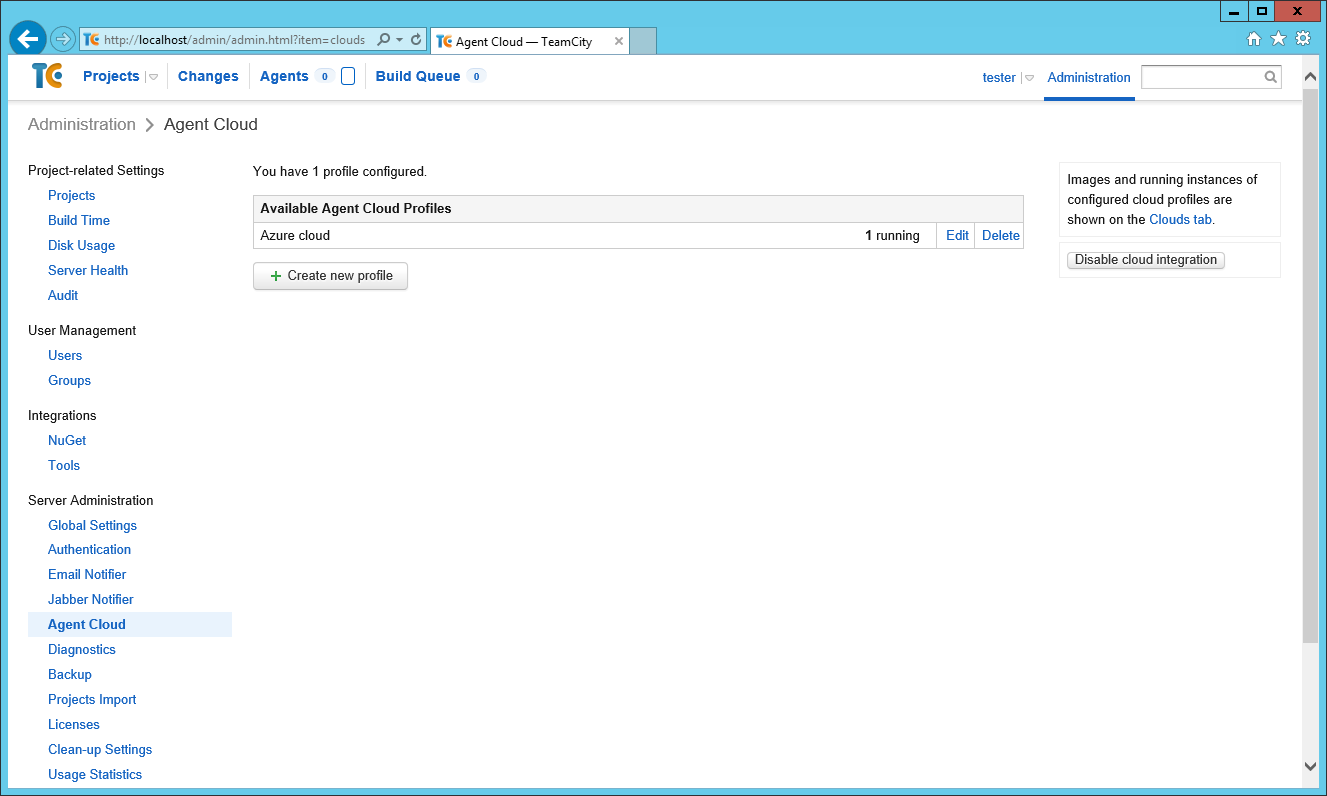1327x796 pixels.
Task: Open the Changes top menu item
Action: click(208, 76)
